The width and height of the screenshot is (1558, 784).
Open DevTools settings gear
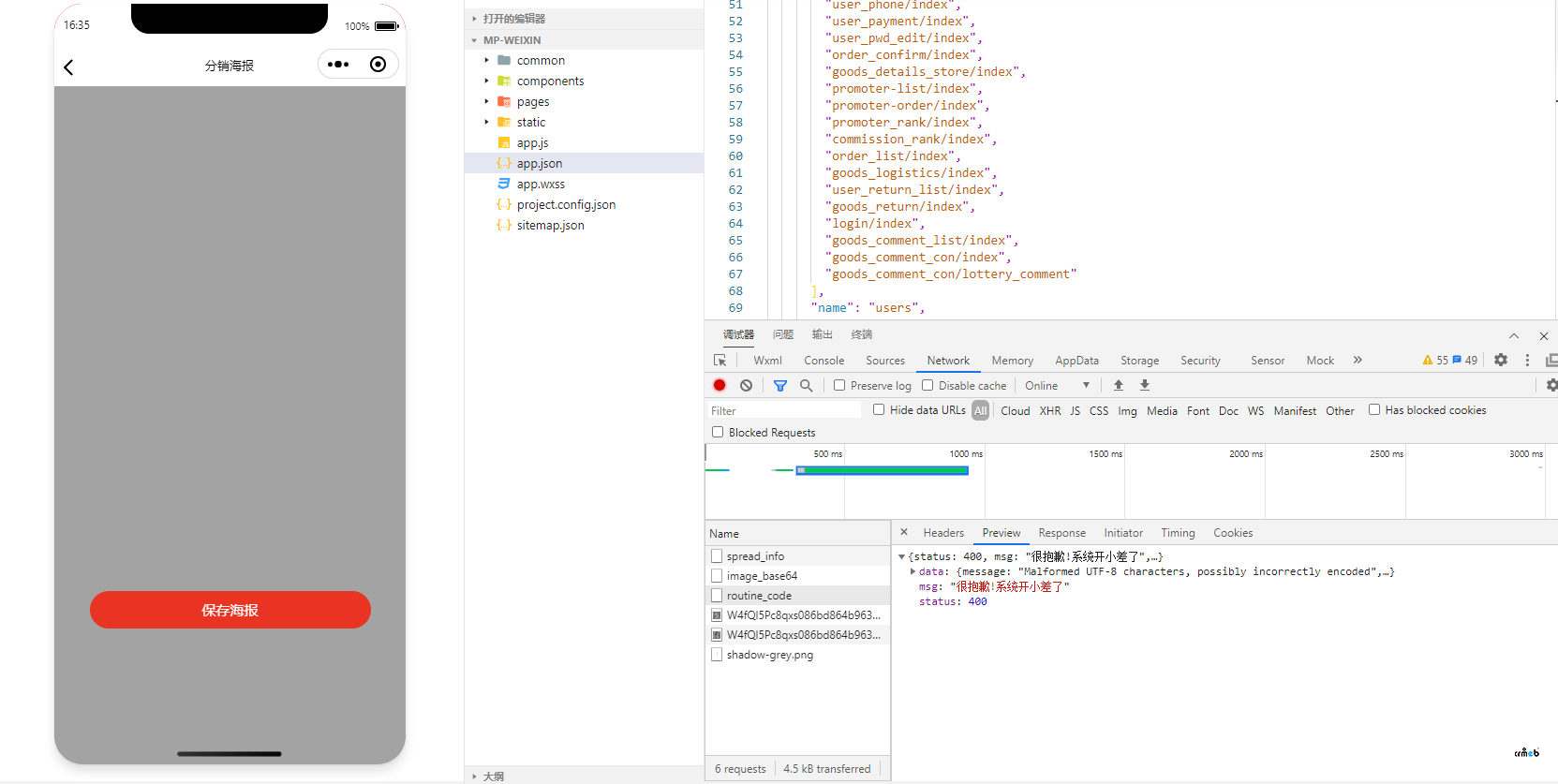1501,360
